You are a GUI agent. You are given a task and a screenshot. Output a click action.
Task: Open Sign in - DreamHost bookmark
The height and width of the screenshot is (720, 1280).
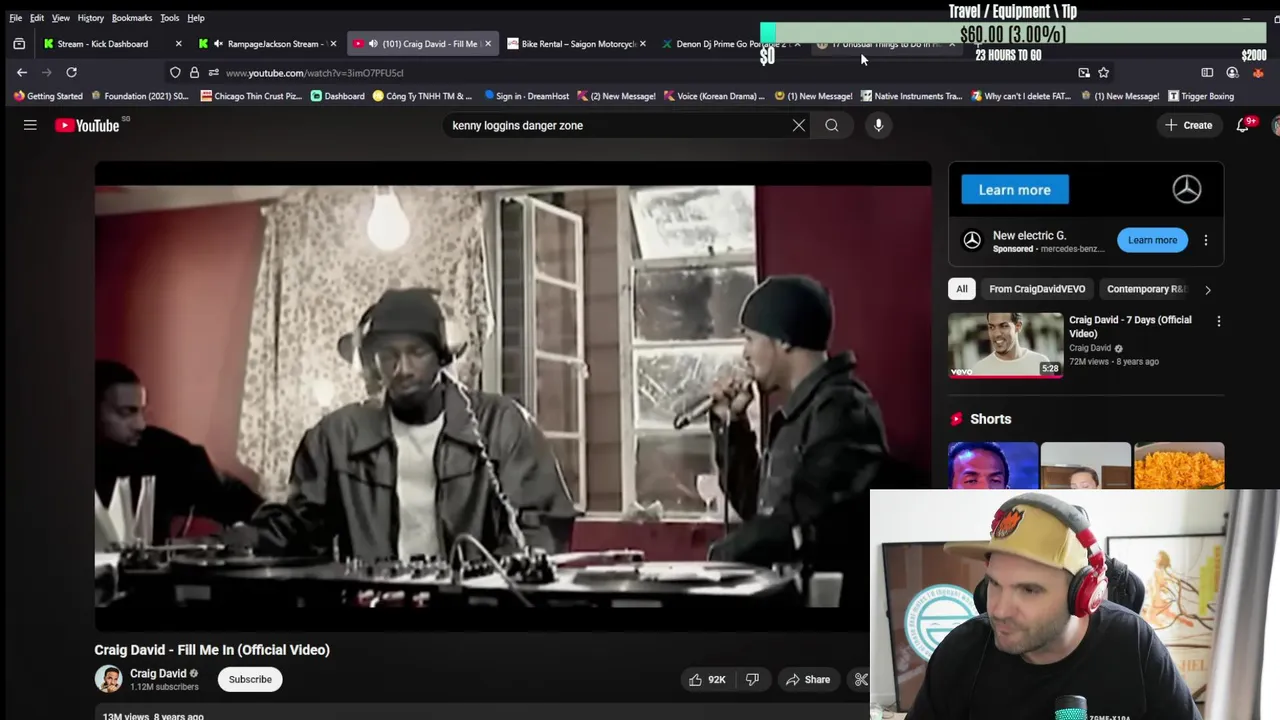(x=526, y=96)
